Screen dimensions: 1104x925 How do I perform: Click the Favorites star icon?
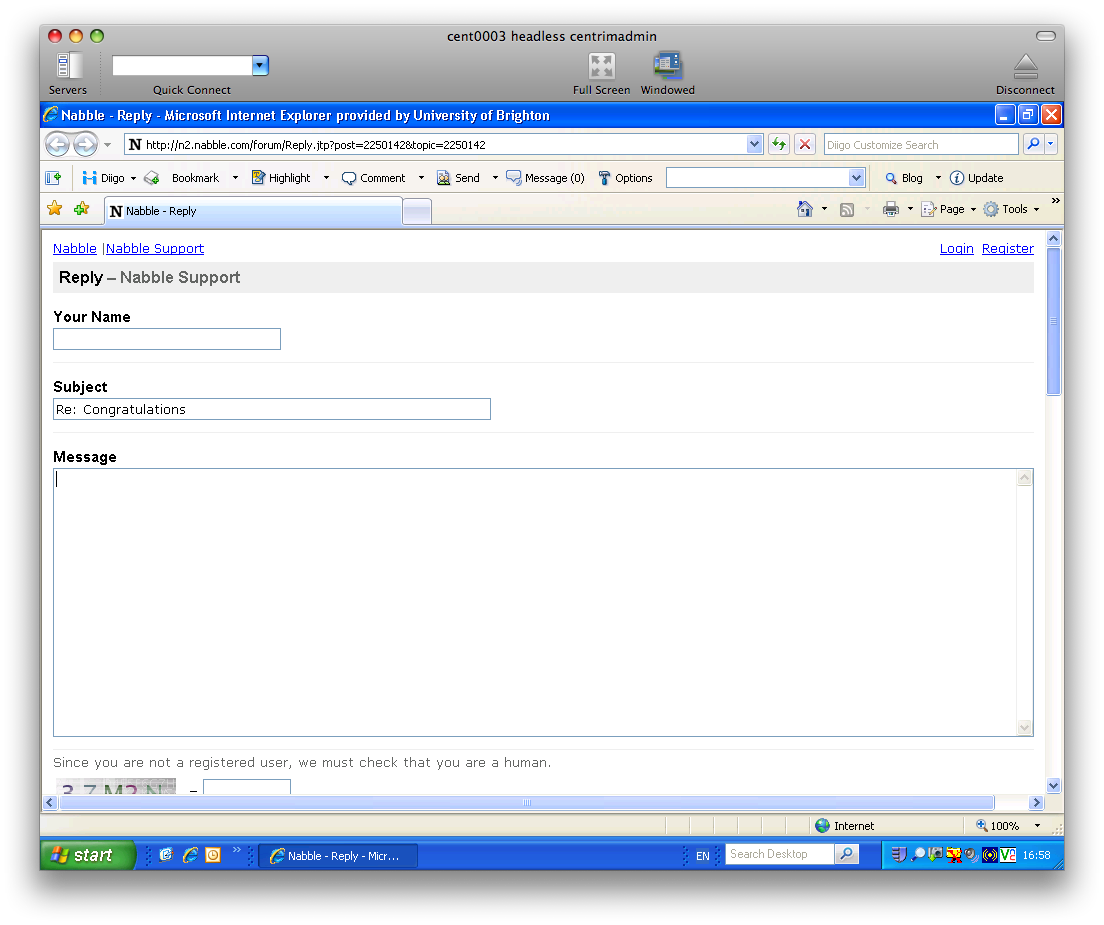(55, 209)
